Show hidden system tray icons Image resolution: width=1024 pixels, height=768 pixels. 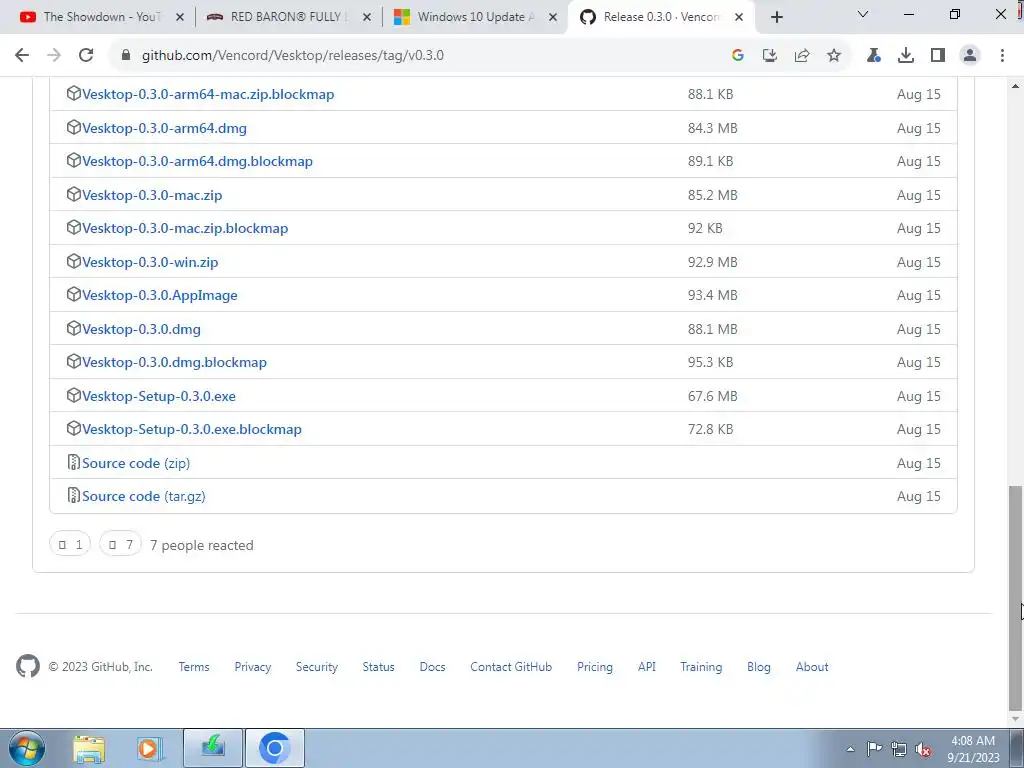point(850,750)
